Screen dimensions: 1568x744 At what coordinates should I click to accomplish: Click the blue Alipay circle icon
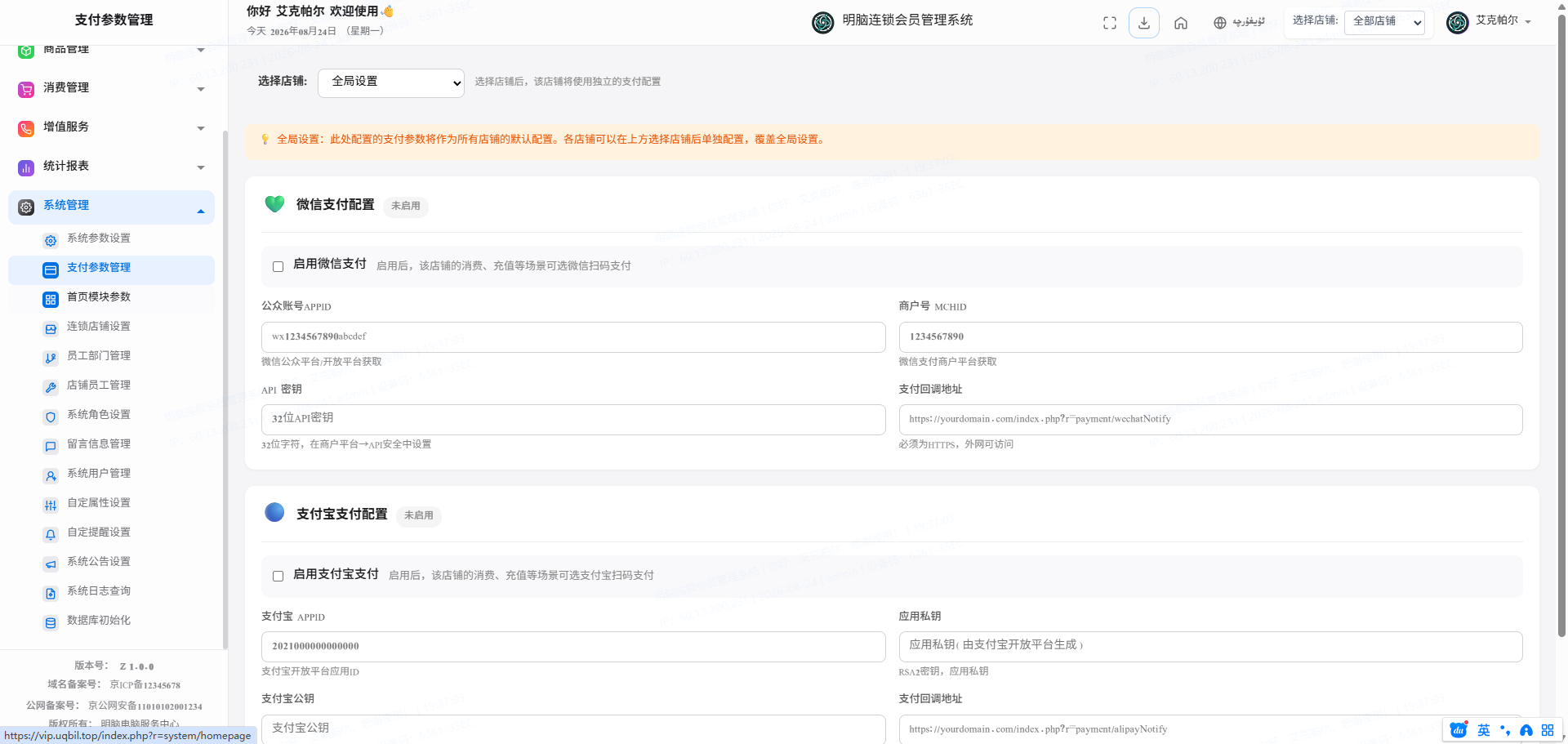point(274,512)
